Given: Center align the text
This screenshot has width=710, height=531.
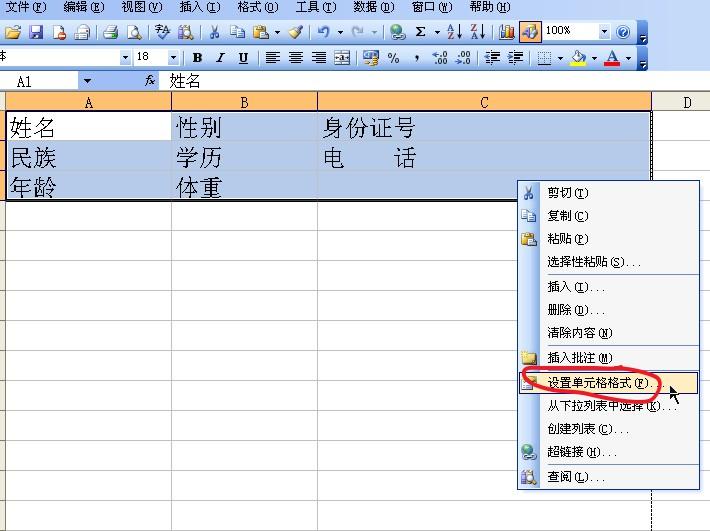Looking at the screenshot, I should coord(296,58).
